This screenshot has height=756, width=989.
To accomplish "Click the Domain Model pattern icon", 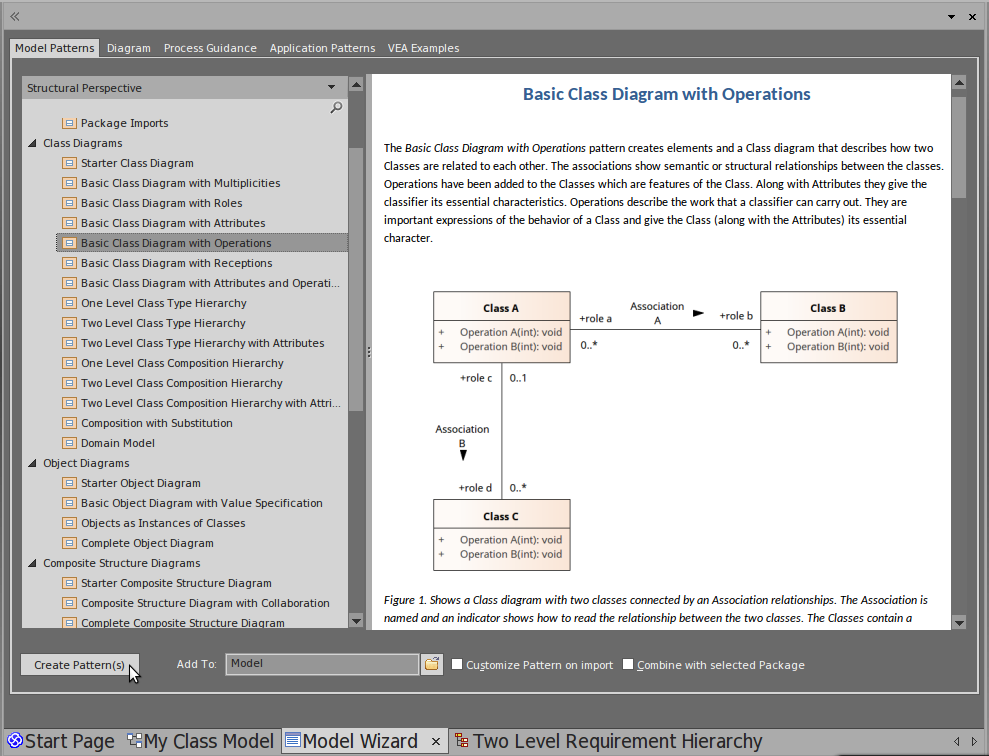I will 69,443.
